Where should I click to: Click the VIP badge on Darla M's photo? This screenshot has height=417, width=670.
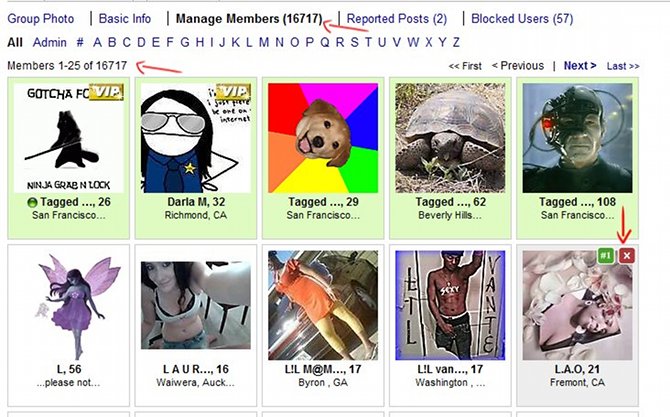click(x=233, y=92)
